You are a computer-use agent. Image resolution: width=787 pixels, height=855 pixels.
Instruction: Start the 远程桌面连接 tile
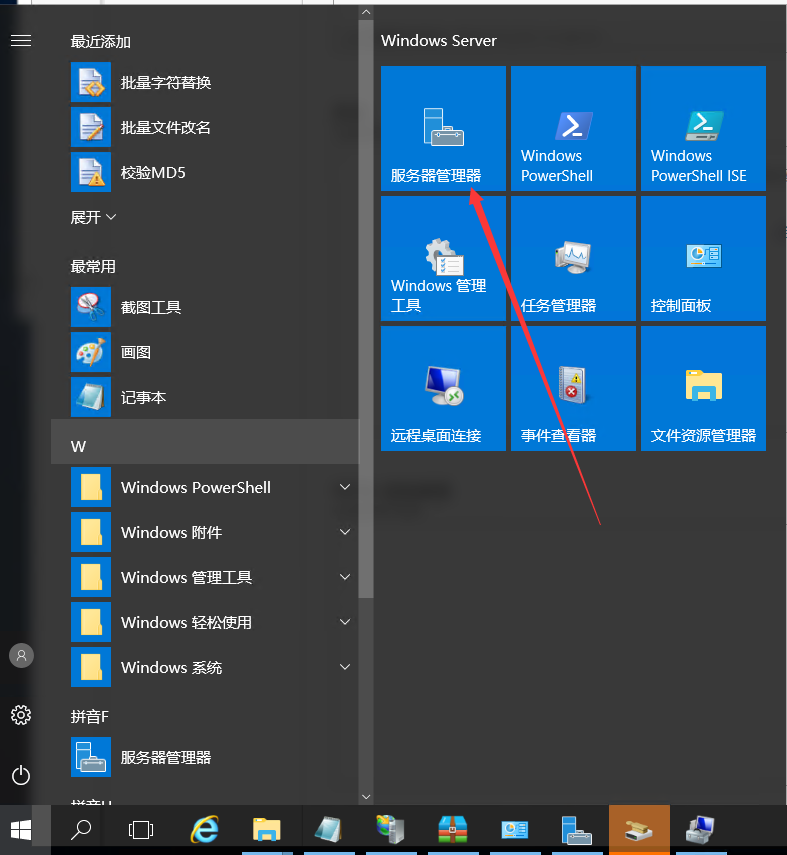[x=443, y=388]
